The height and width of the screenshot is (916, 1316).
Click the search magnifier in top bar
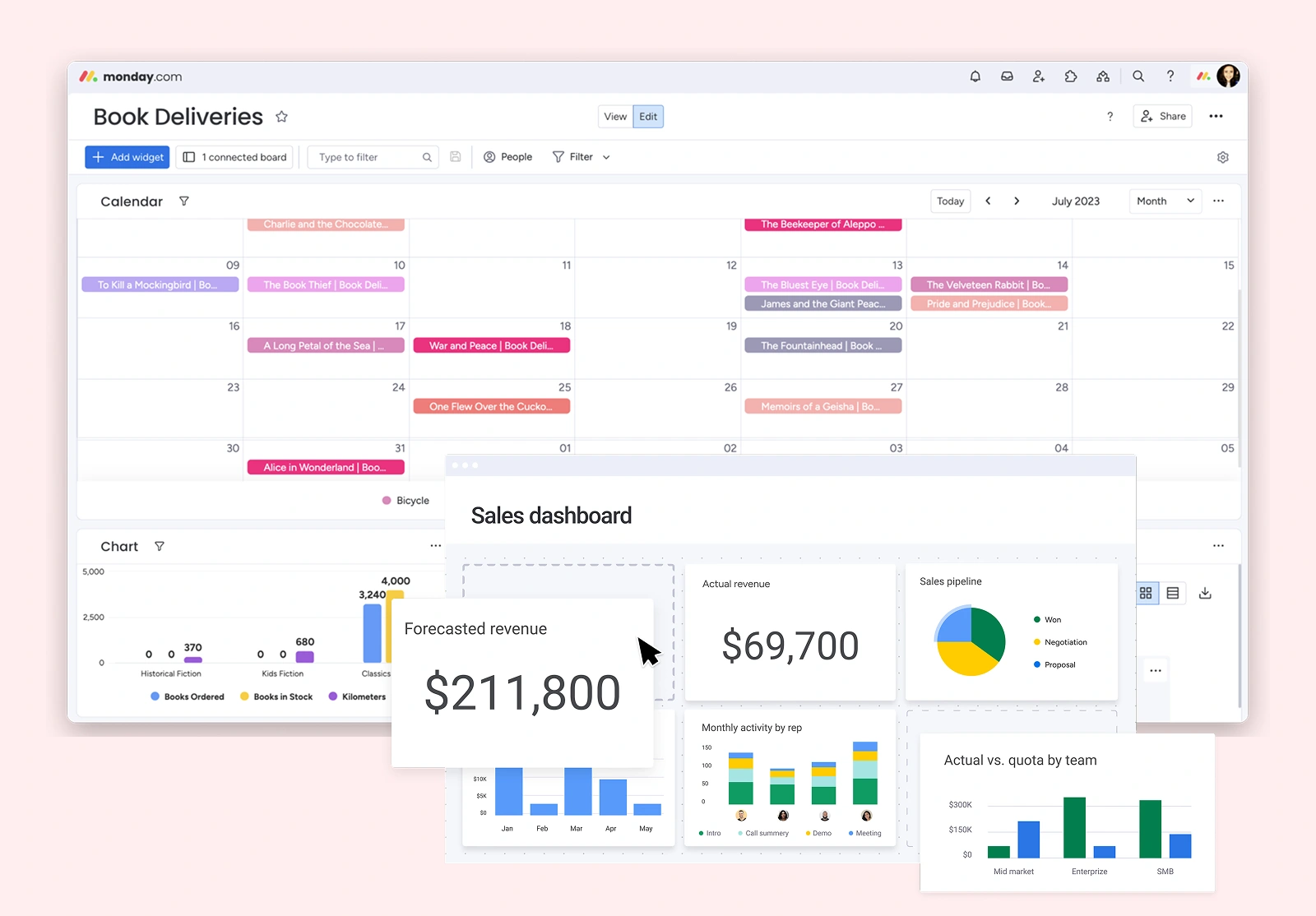(1138, 76)
